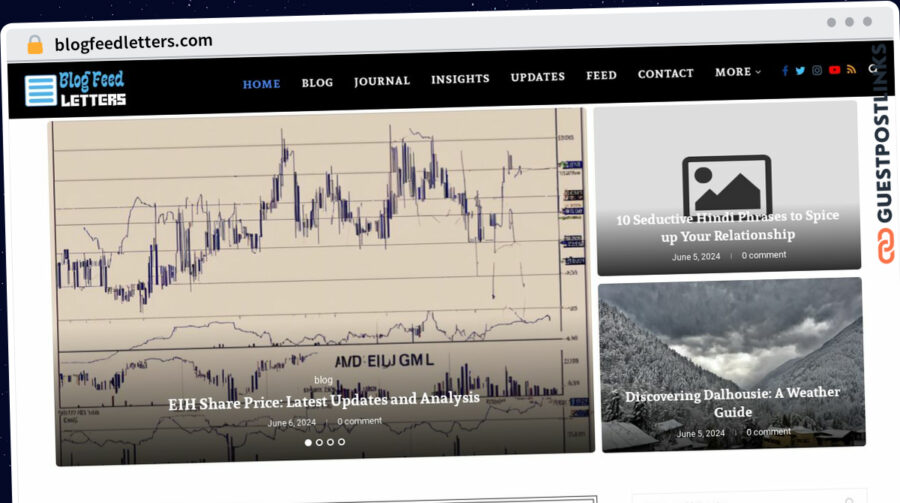The image size is (900, 503).
Task: Click the 'blog' category label on slider
Action: click(323, 380)
